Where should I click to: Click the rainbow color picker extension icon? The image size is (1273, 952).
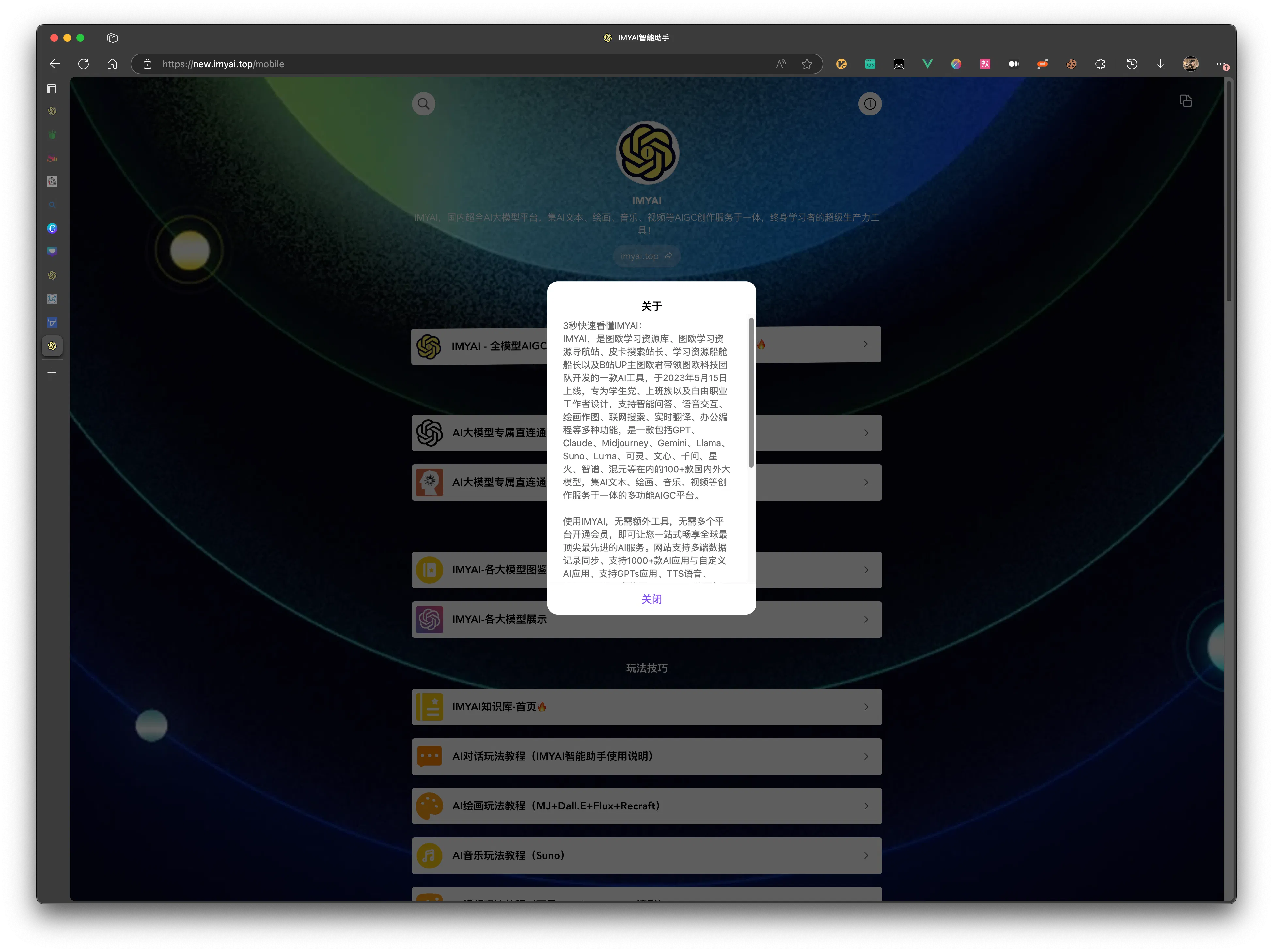(956, 64)
